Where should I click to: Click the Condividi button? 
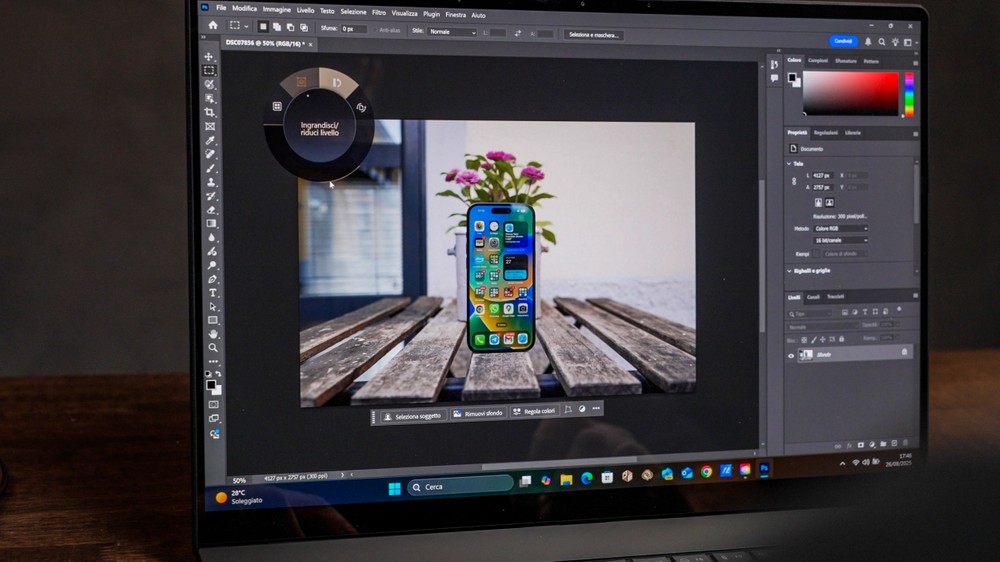[843, 41]
